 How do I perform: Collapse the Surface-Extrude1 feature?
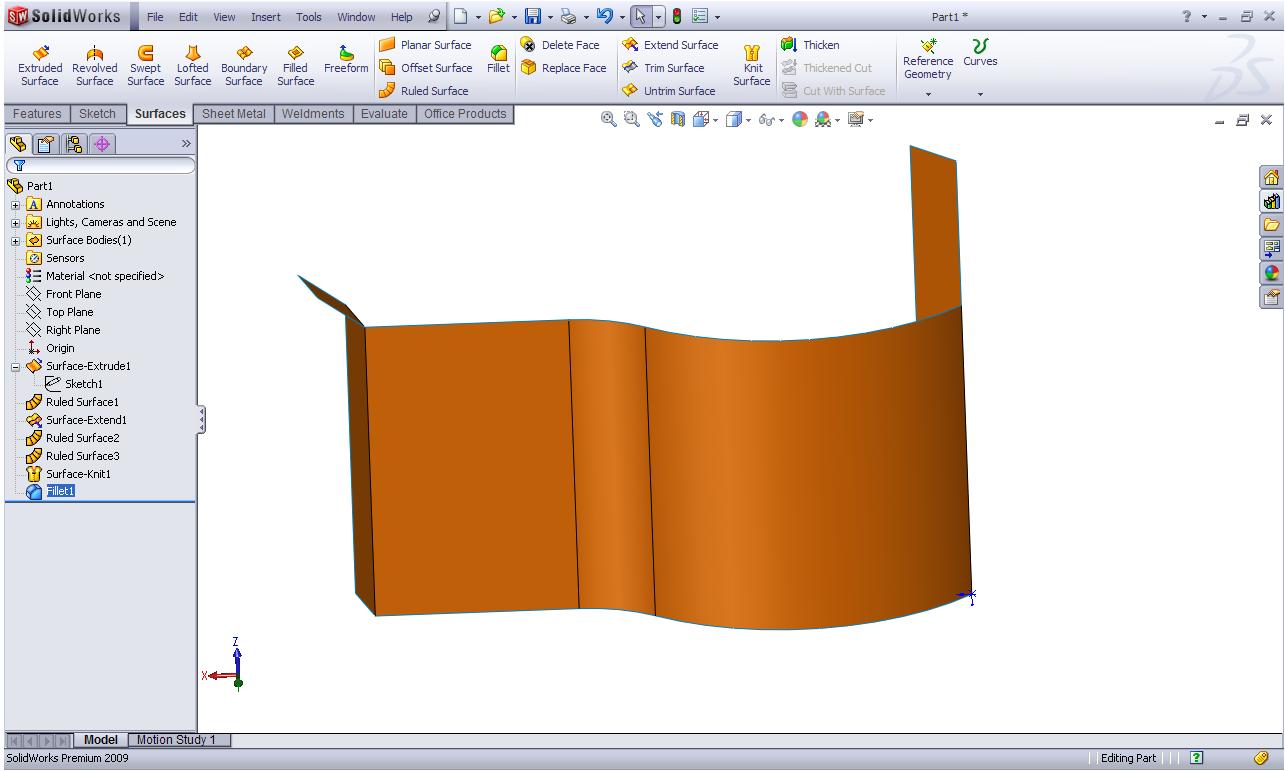coord(16,367)
